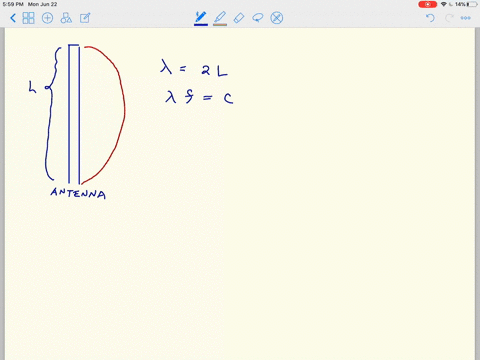Select the blue pen tool
Viewport: 480px width, 360px height.
tap(201, 18)
